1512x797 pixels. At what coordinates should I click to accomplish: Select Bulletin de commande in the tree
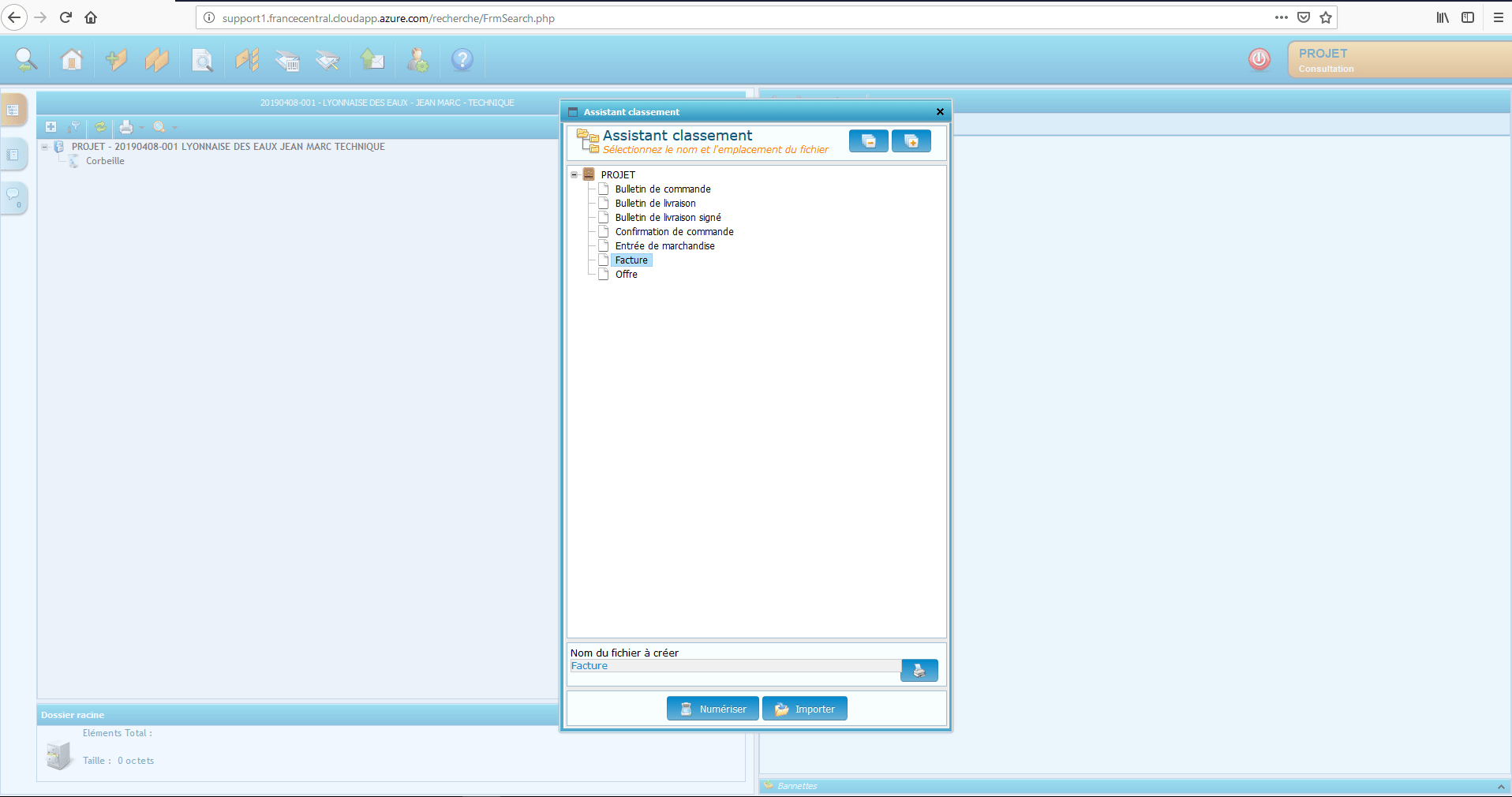click(x=662, y=189)
